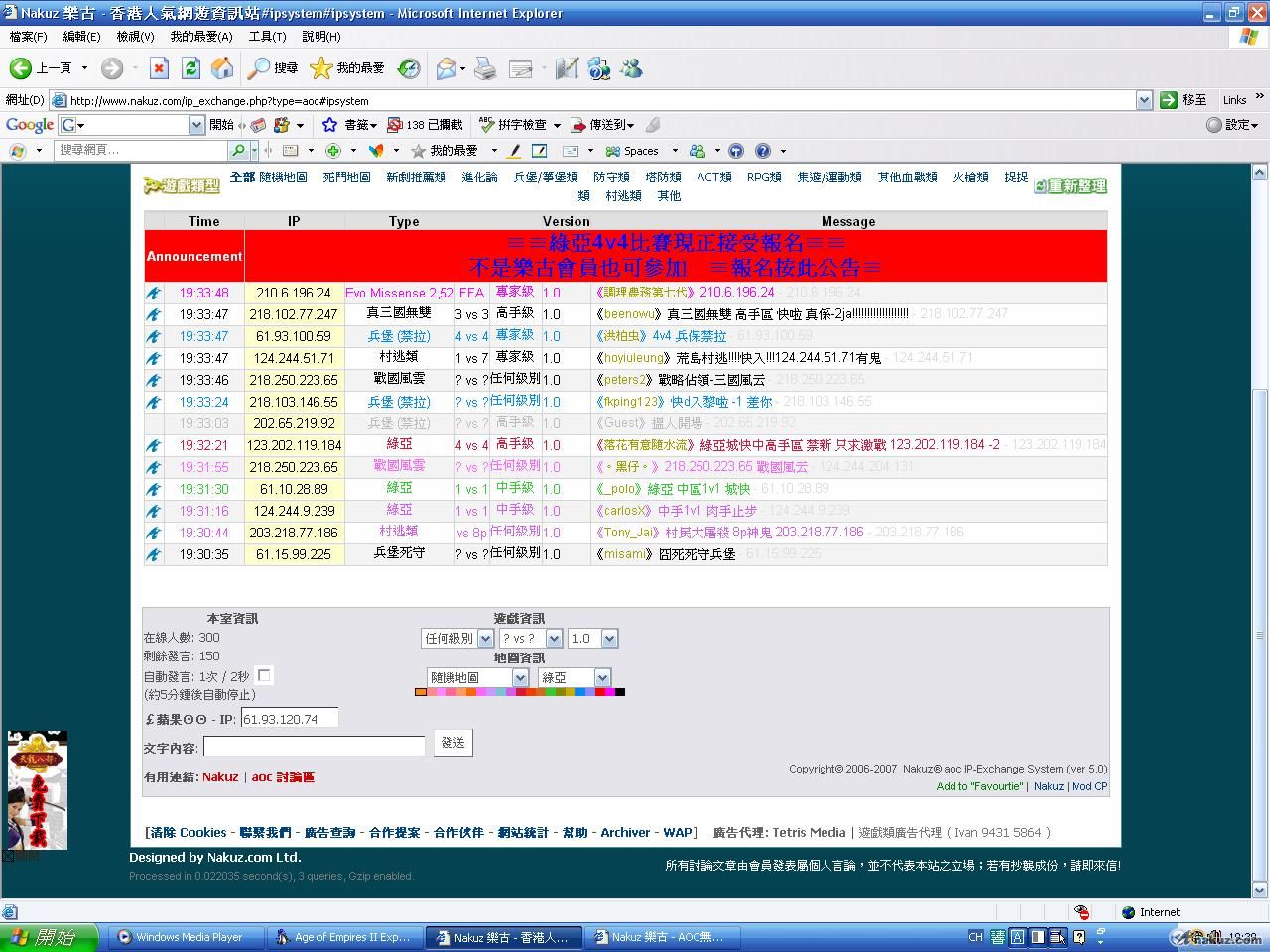Toggle the 自動發言 auto-post checkbox
The image size is (1270, 952).
tap(264, 675)
